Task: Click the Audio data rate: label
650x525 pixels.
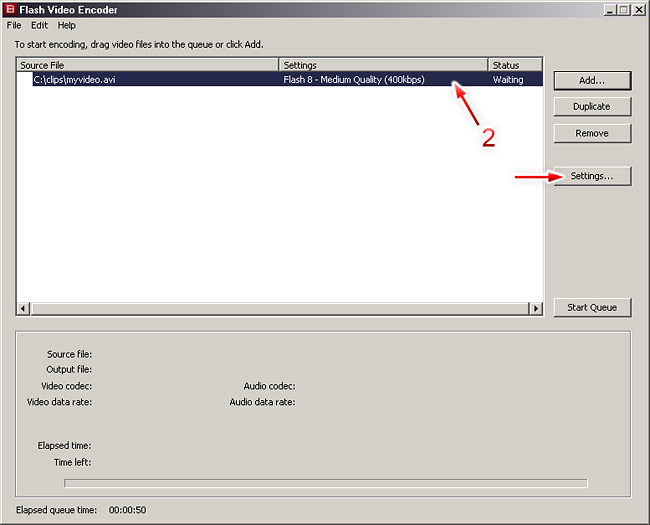Action: point(262,402)
